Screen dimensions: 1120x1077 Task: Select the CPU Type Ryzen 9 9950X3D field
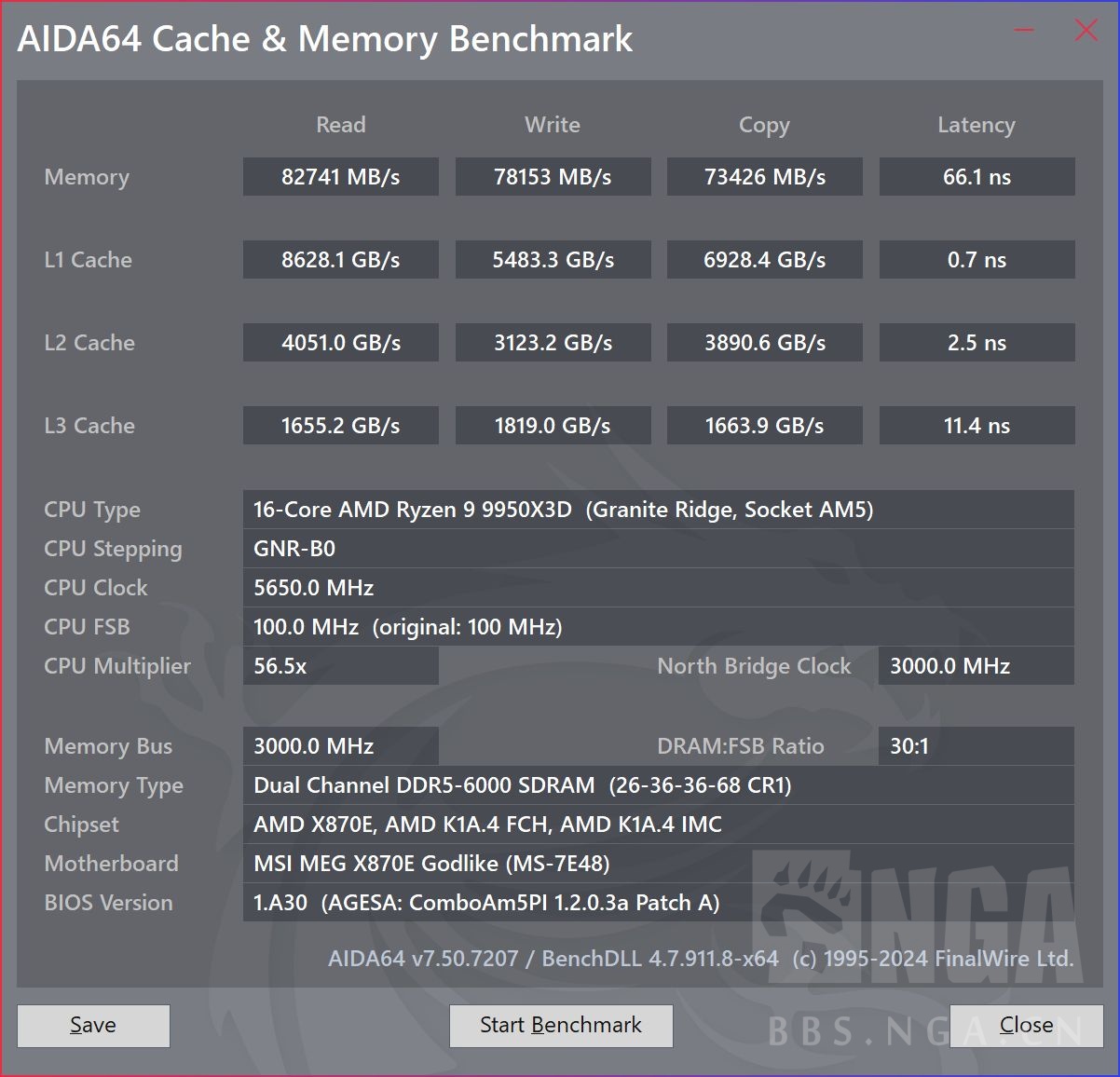point(658,510)
